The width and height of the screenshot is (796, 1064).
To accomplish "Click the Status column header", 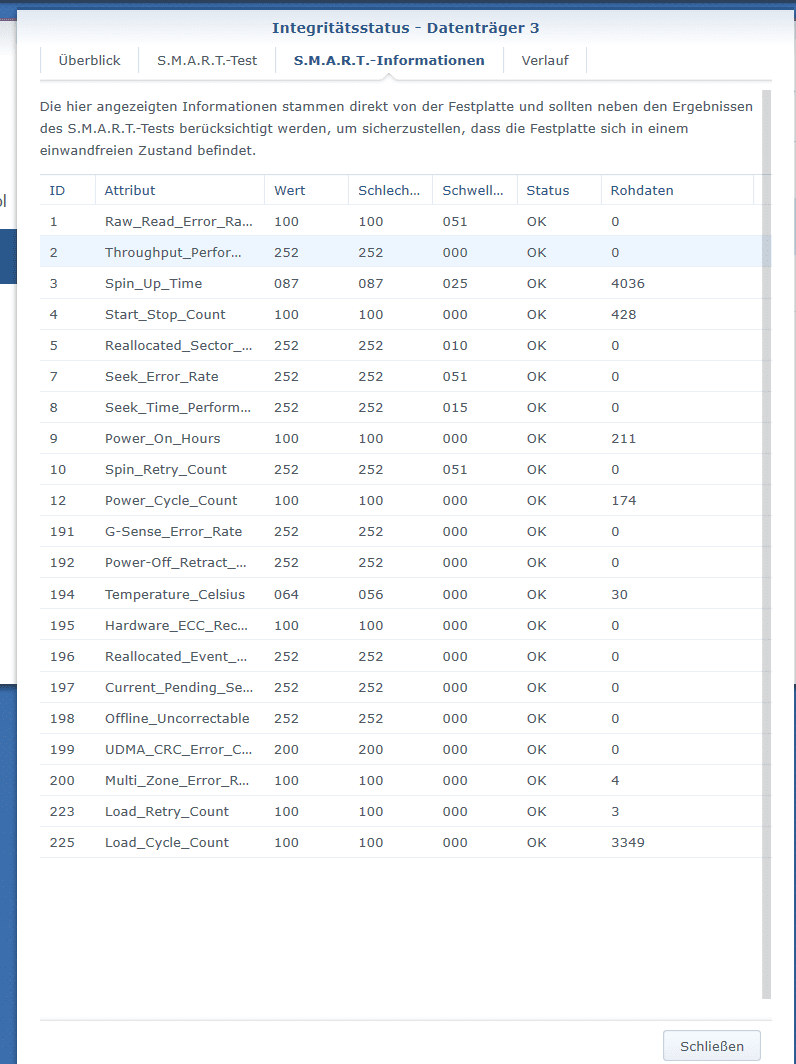I will point(558,191).
